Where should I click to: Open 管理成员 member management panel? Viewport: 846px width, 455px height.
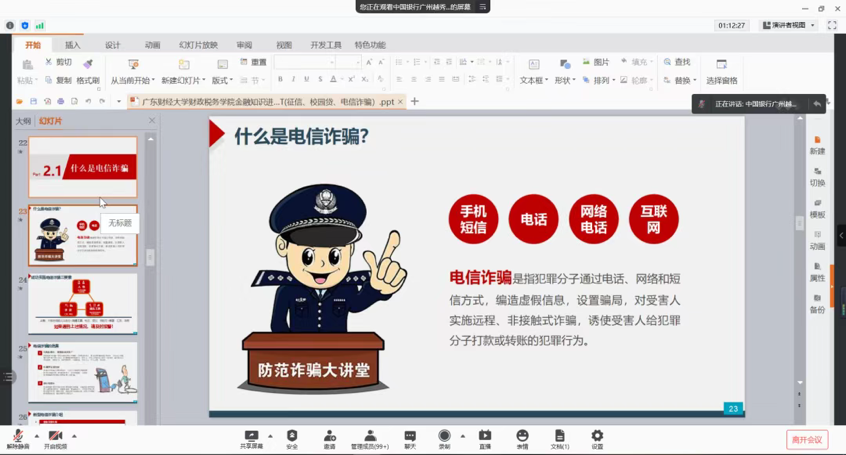pyautogui.click(x=369, y=437)
